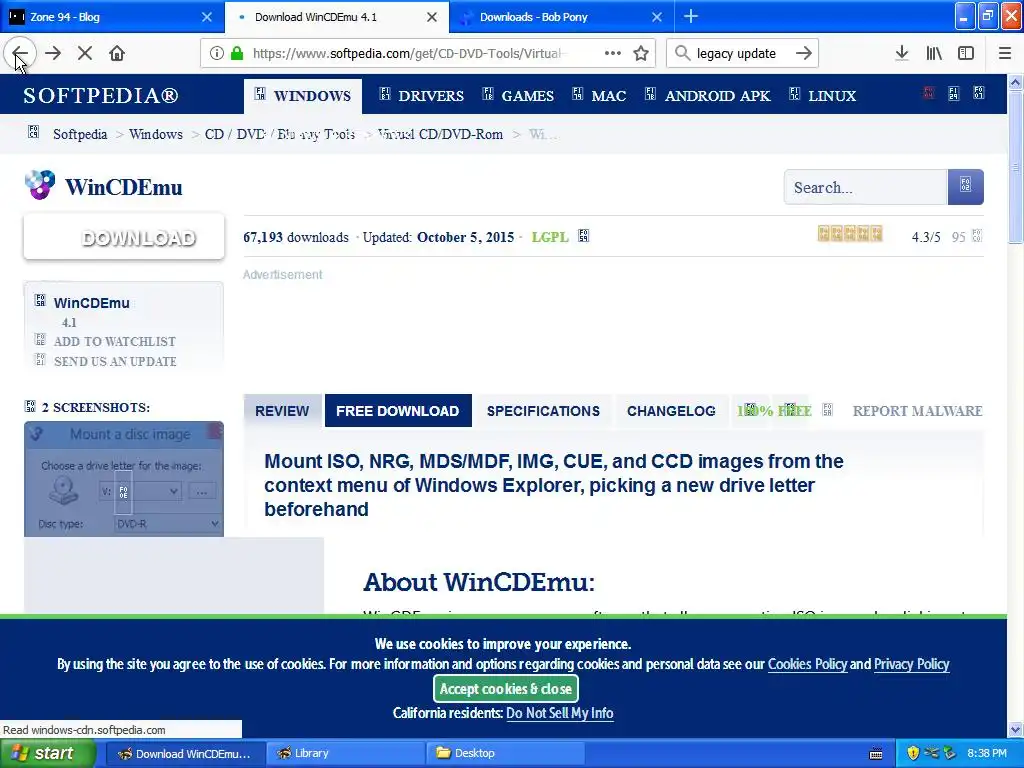Click the Softpedia breadcrumb link
The width and height of the screenshot is (1024, 768).
(80, 134)
